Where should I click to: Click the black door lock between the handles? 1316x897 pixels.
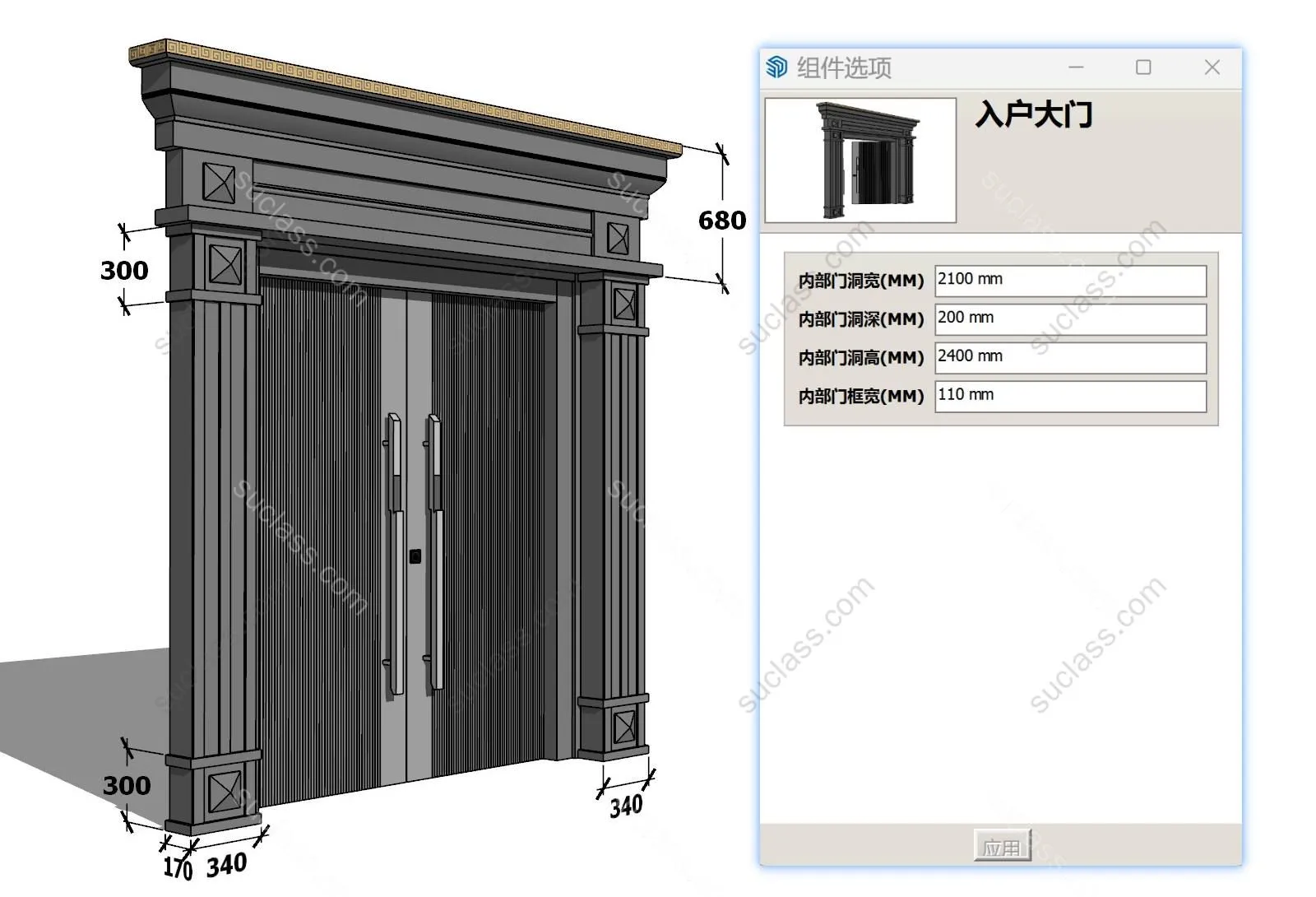click(415, 557)
